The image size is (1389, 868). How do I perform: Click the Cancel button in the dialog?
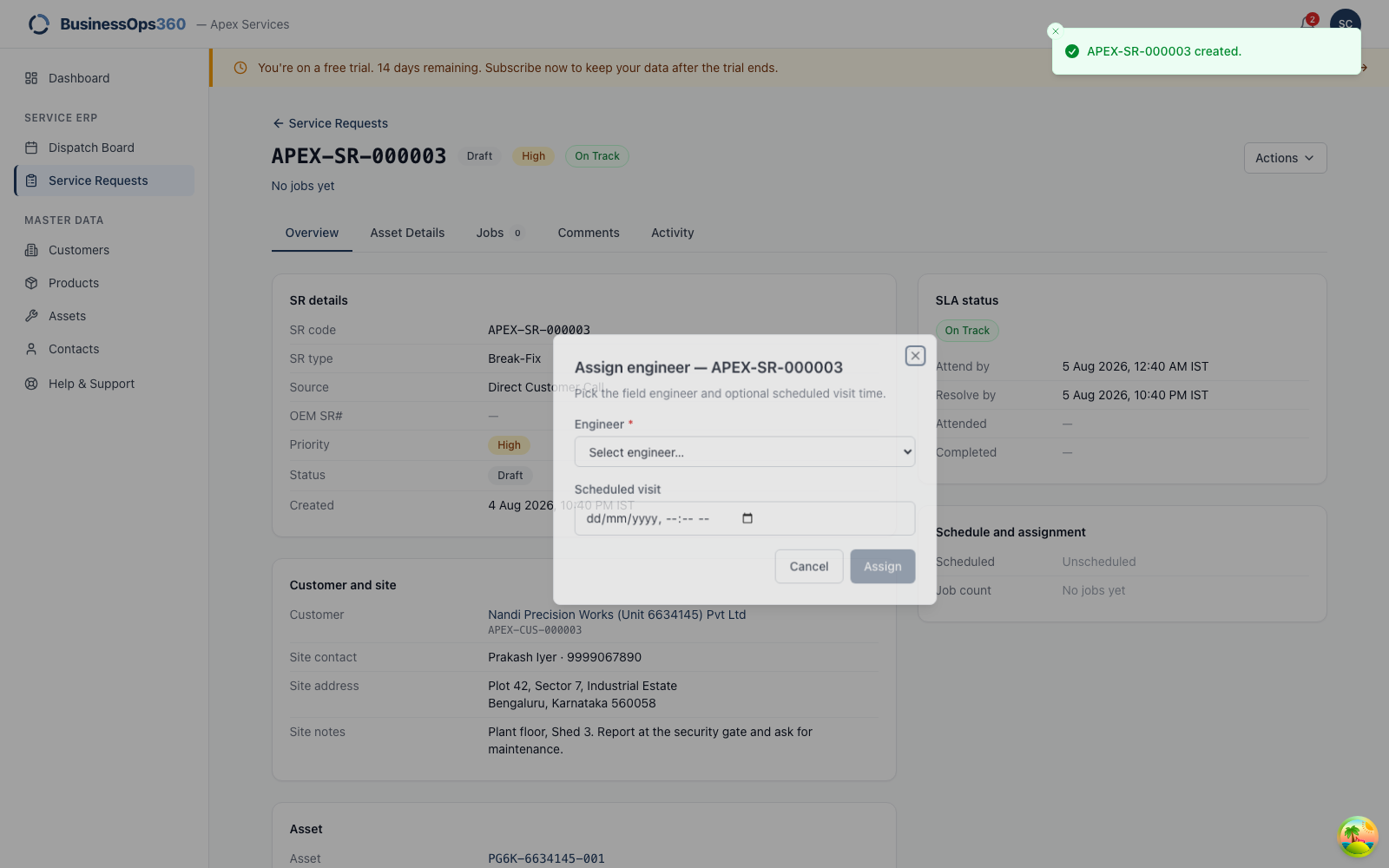click(x=809, y=566)
